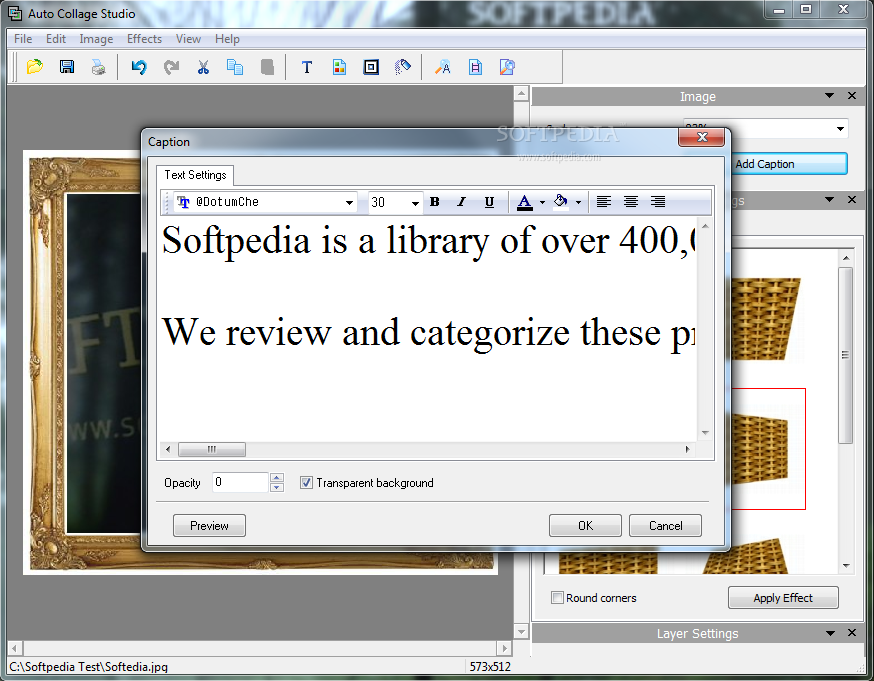Close the Image panel with X
The image size is (874, 681).
click(x=852, y=96)
